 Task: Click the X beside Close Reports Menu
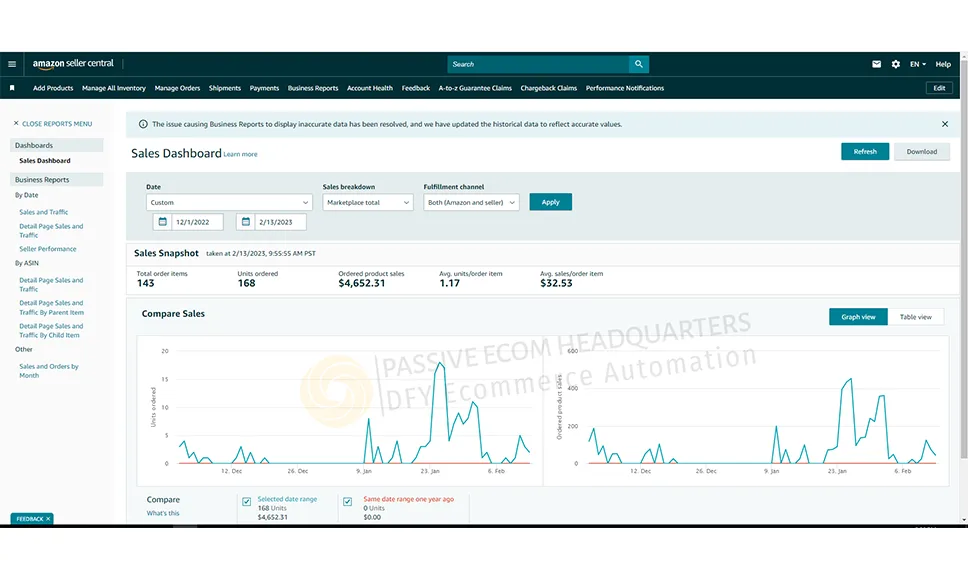pyautogui.click(x=16, y=123)
